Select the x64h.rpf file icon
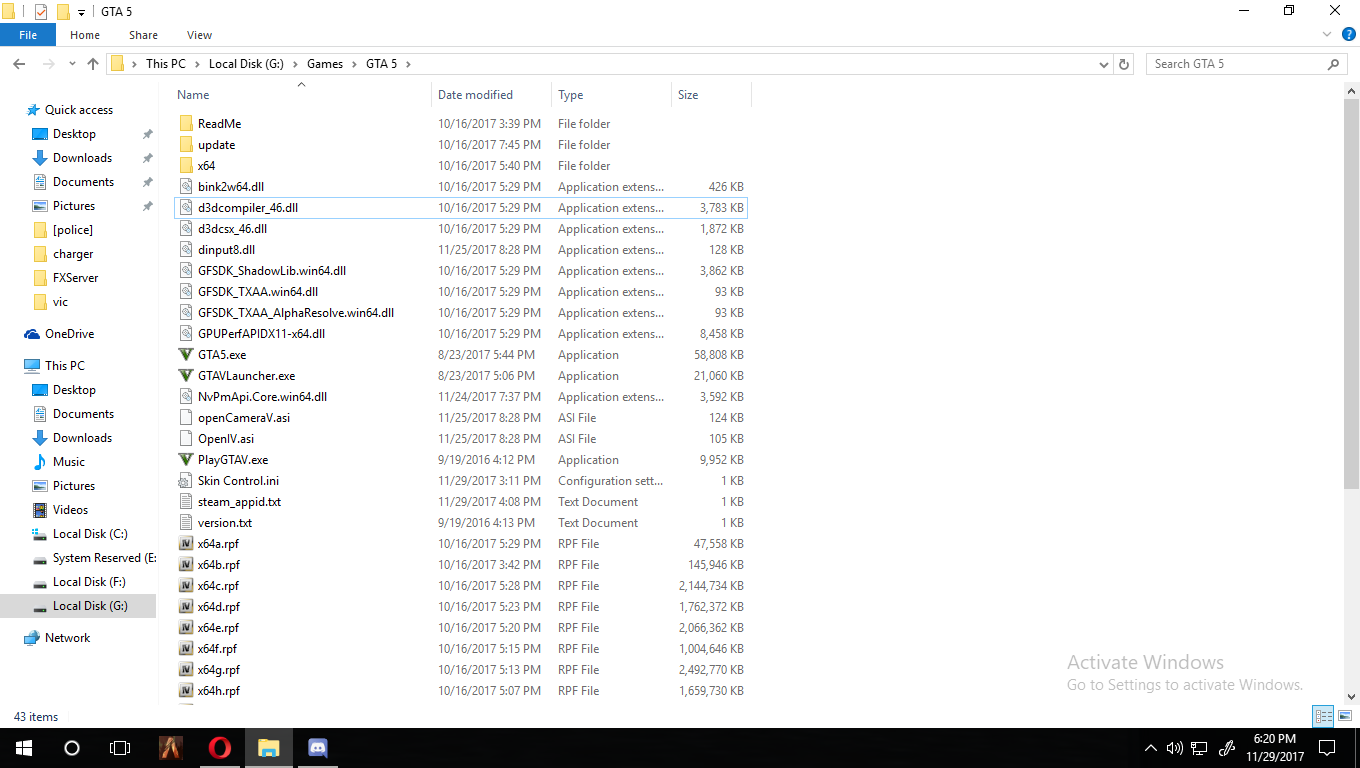 coord(186,691)
